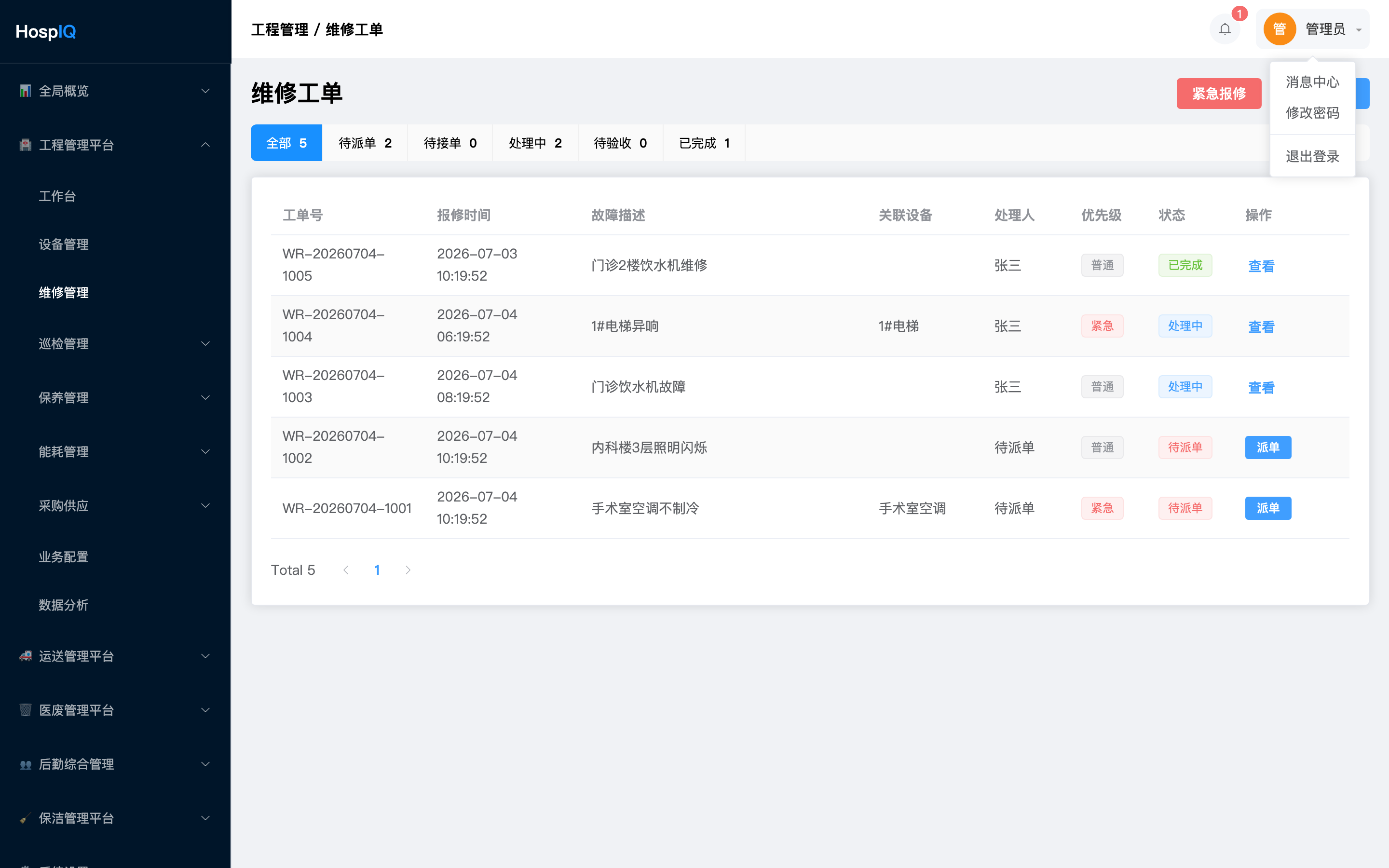Expand the 采购供应 submenu chevron

click(x=205, y=505)
